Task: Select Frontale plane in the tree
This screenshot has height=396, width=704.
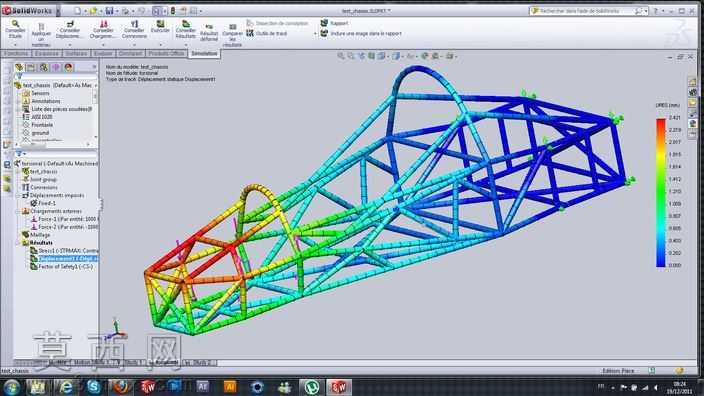Action: point(38,125)
